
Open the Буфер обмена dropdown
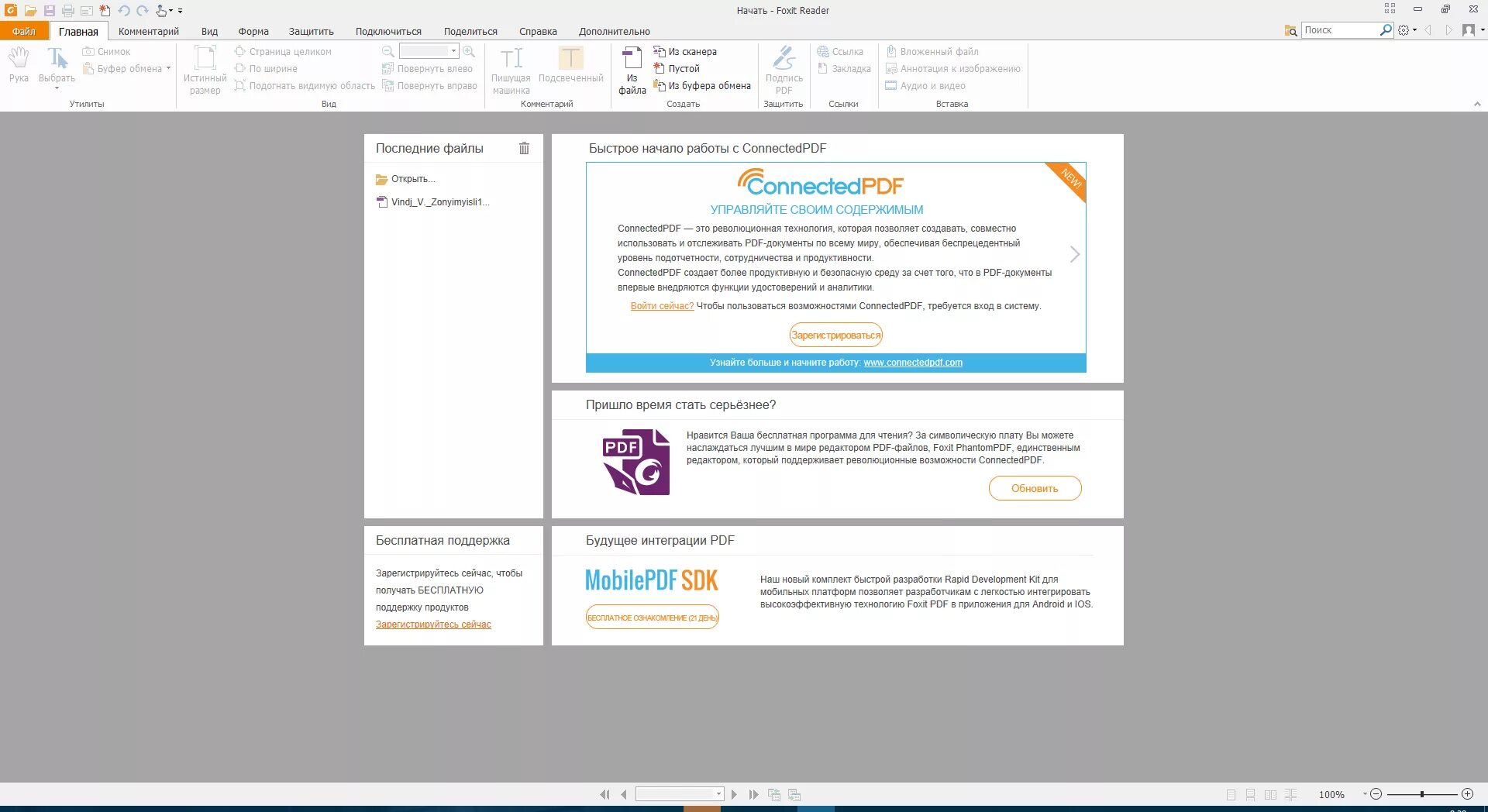pos(127,69)
